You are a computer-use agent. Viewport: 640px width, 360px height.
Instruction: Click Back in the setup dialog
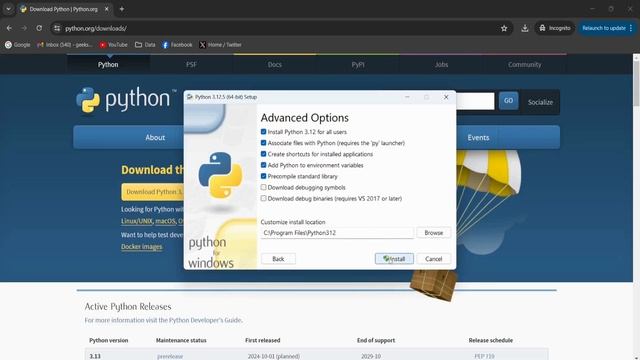[278, 259]
